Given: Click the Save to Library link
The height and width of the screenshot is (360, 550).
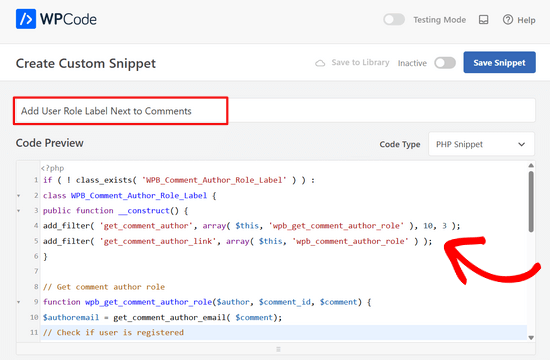Looking at the screenshot, I should (360, 62).
